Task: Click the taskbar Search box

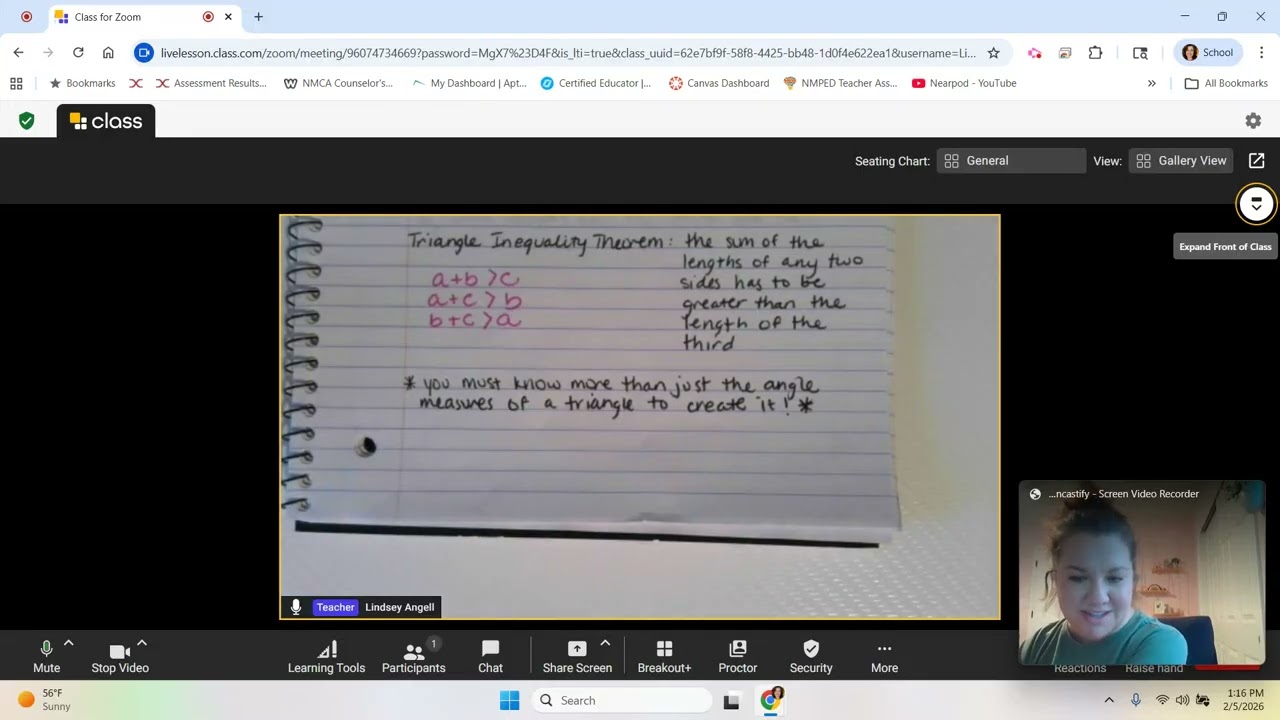Action: [x=621, y=700]
